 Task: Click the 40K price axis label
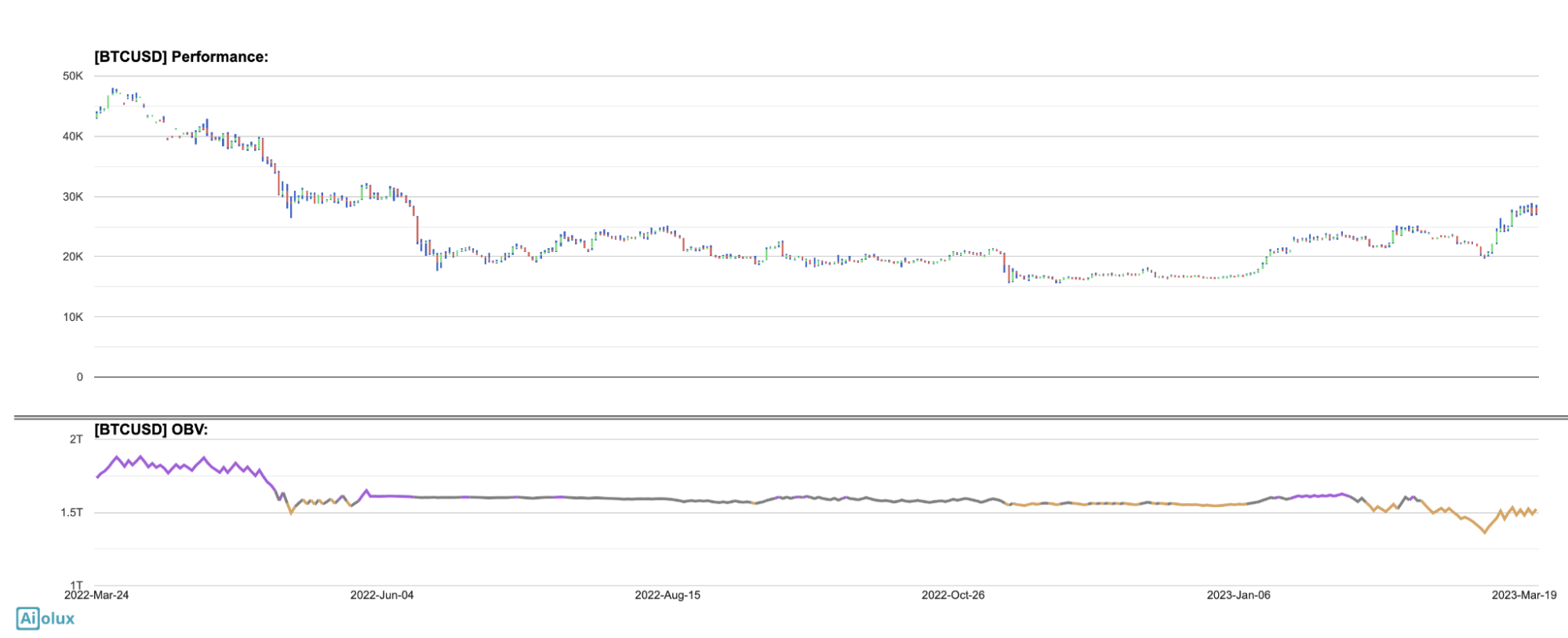pos(73,137)
